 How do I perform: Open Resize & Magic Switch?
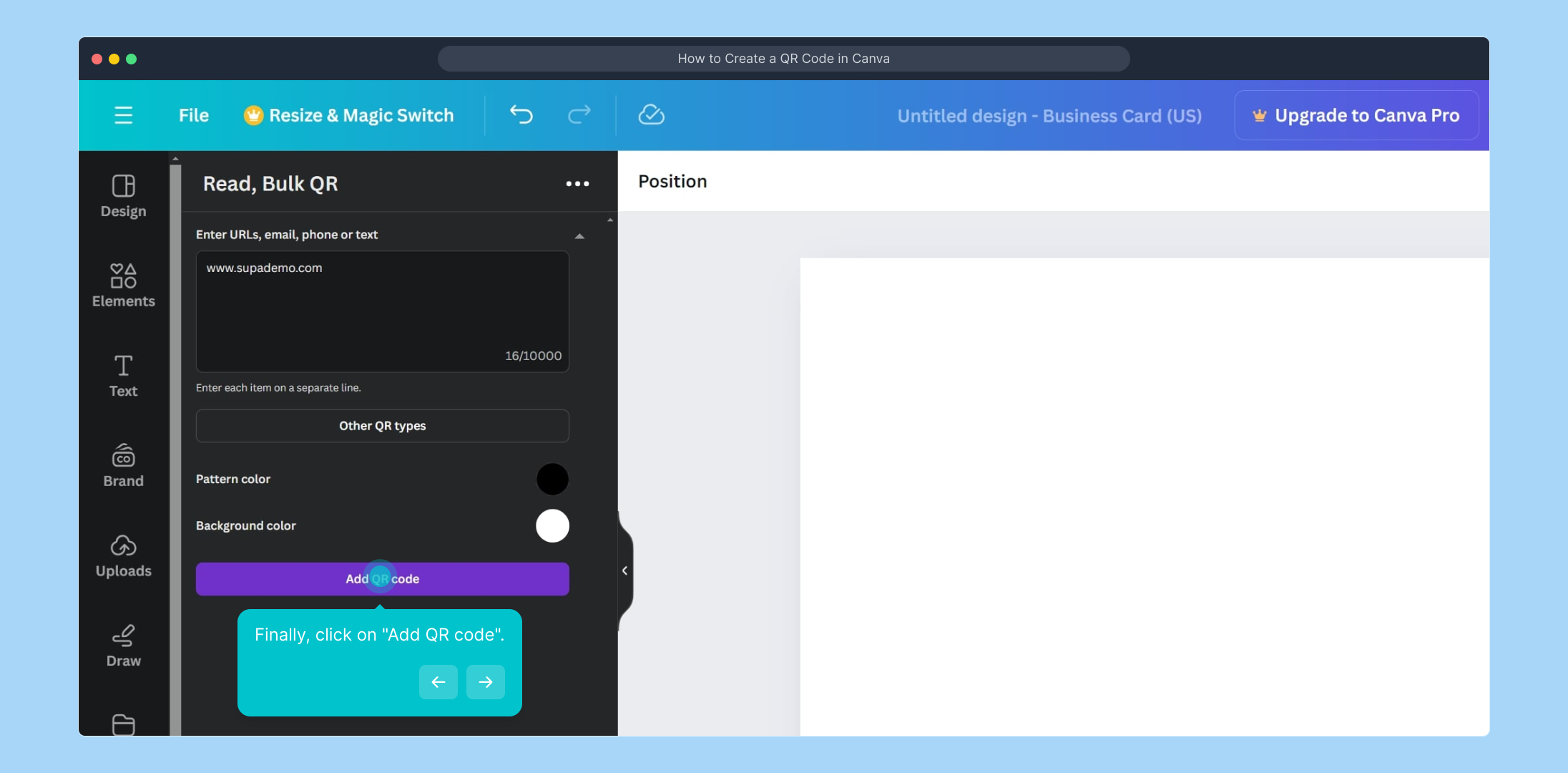coord(349,115)
